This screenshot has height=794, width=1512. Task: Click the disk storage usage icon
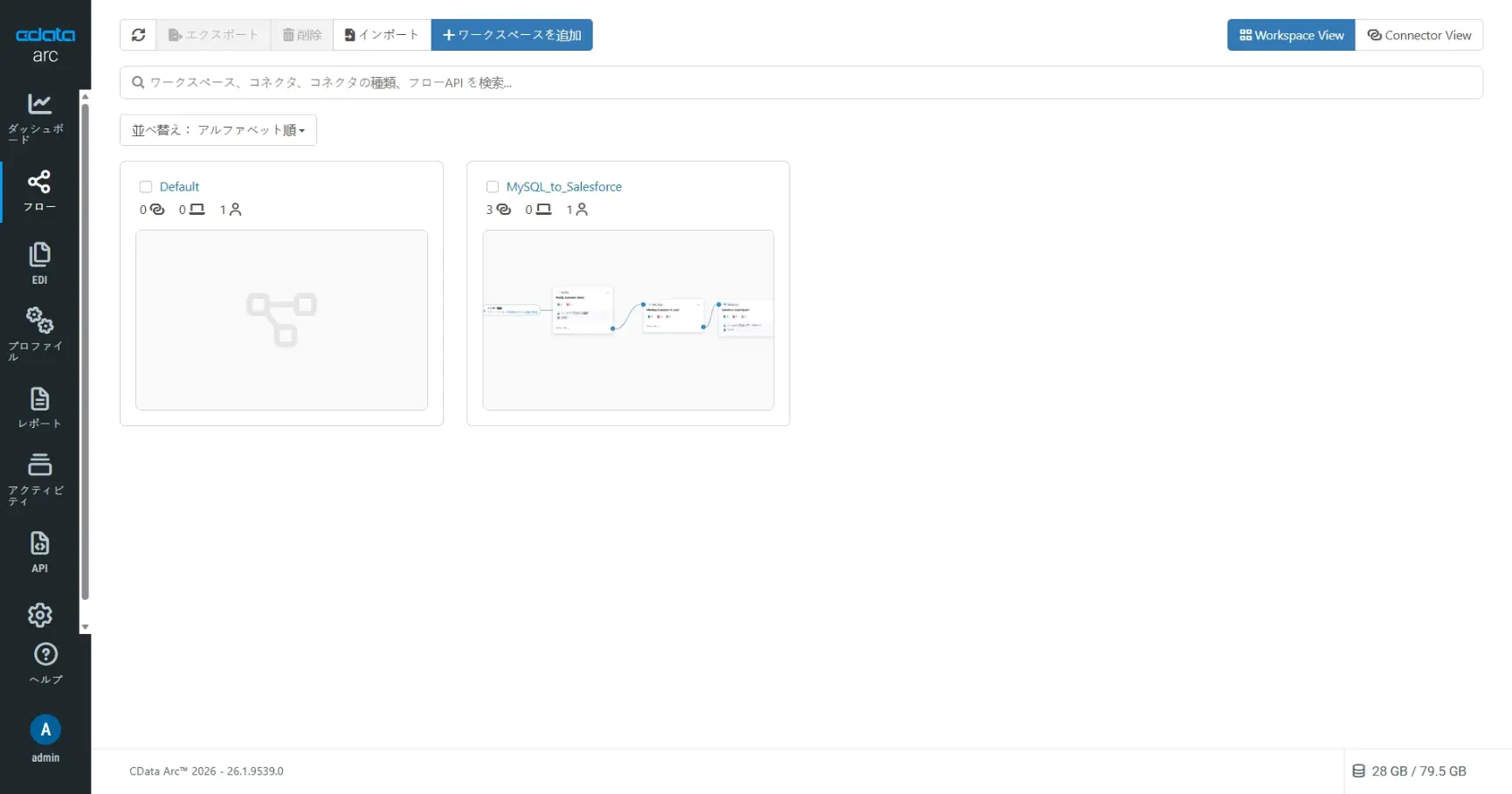click(1358, 771)
